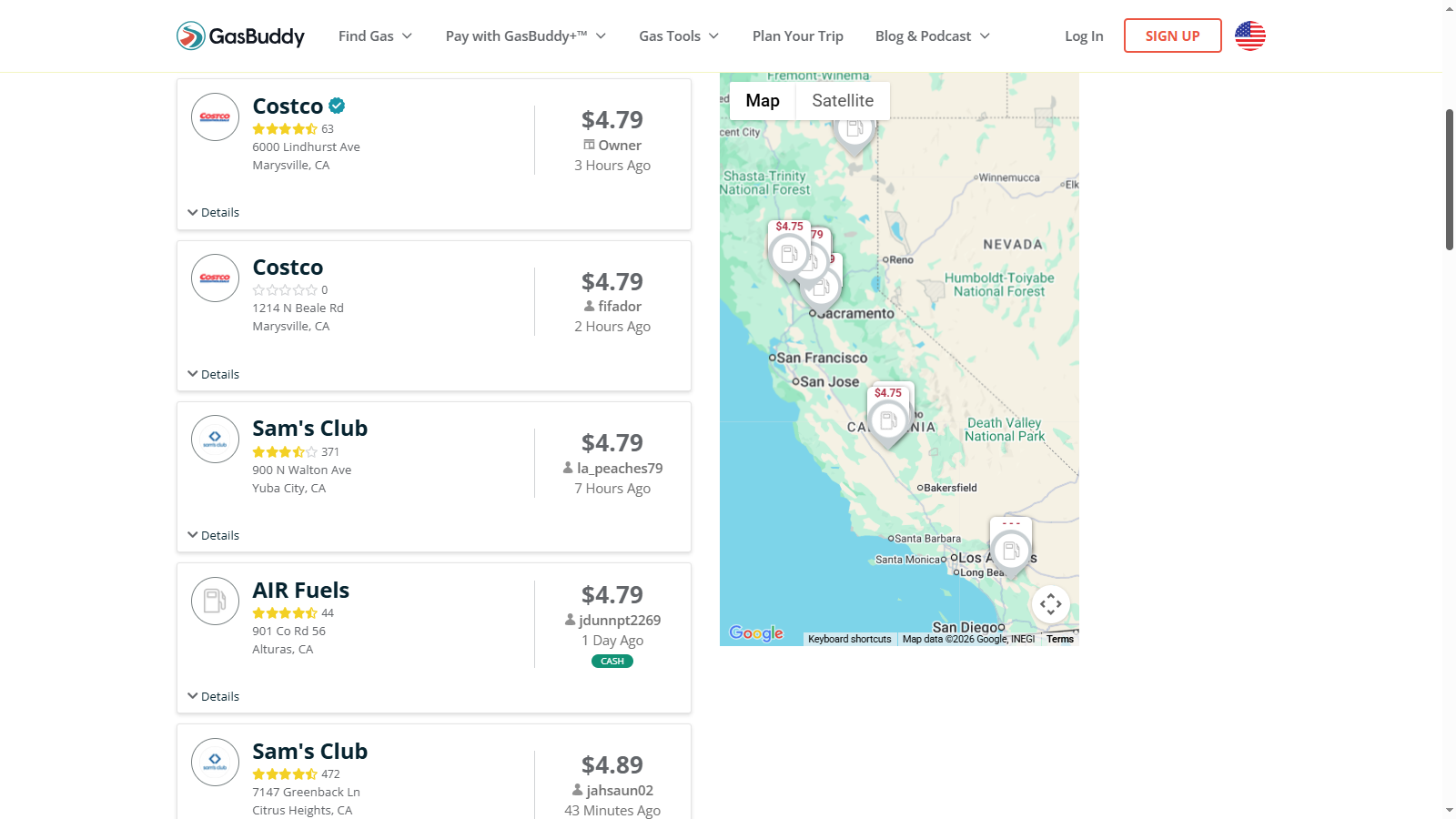1456x819 pixels.
Task: Click the CASH badge on AIR Fuels
Action: tap(612, 662)
